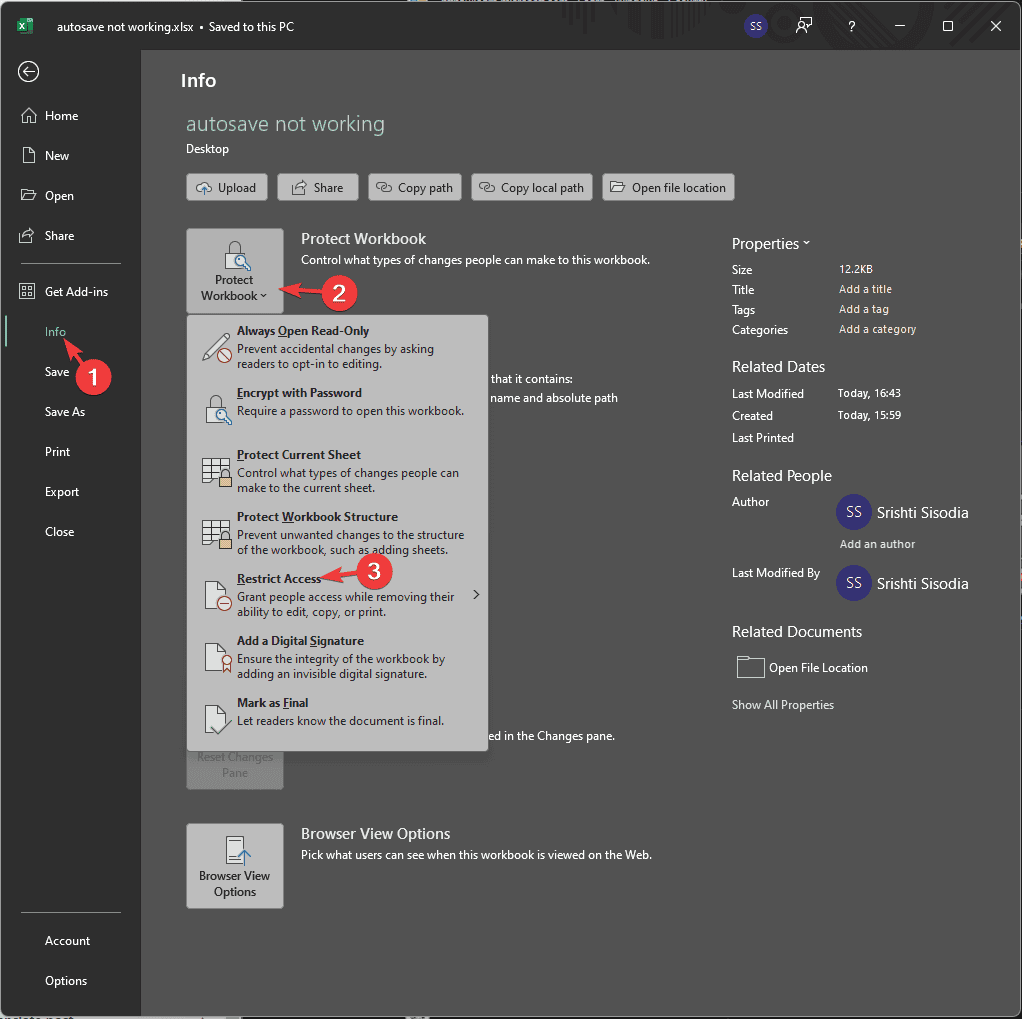
Task: Click the Restrict Access document icon
Action: 218,595
